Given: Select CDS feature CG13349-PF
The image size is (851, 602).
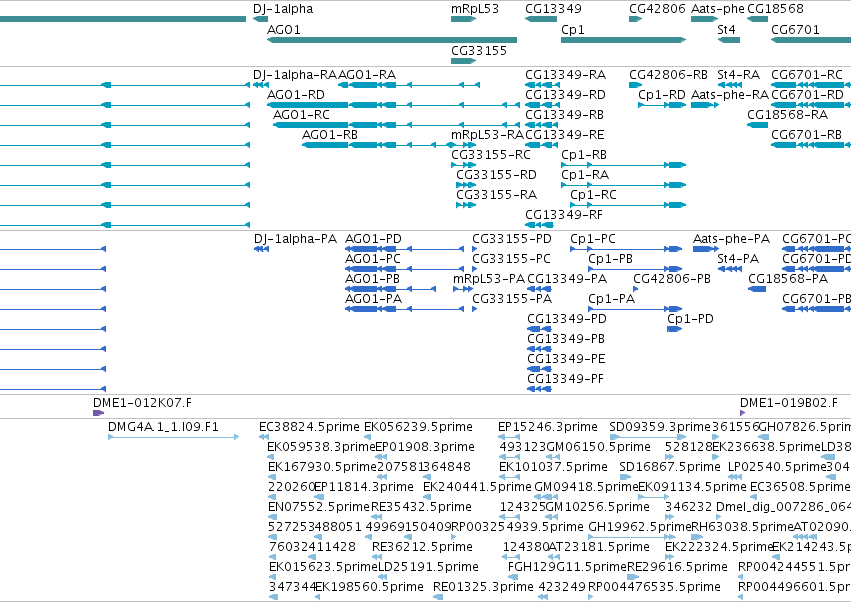Looking at the screenshot, I should (539, 389).
